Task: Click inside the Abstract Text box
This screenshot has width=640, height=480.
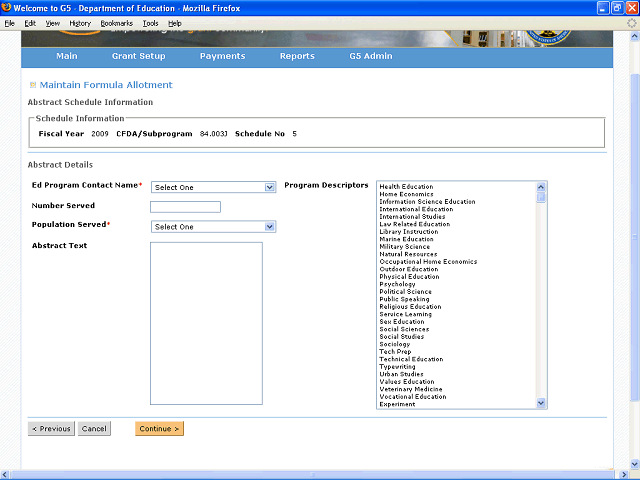Action: (x=206, y=323)
